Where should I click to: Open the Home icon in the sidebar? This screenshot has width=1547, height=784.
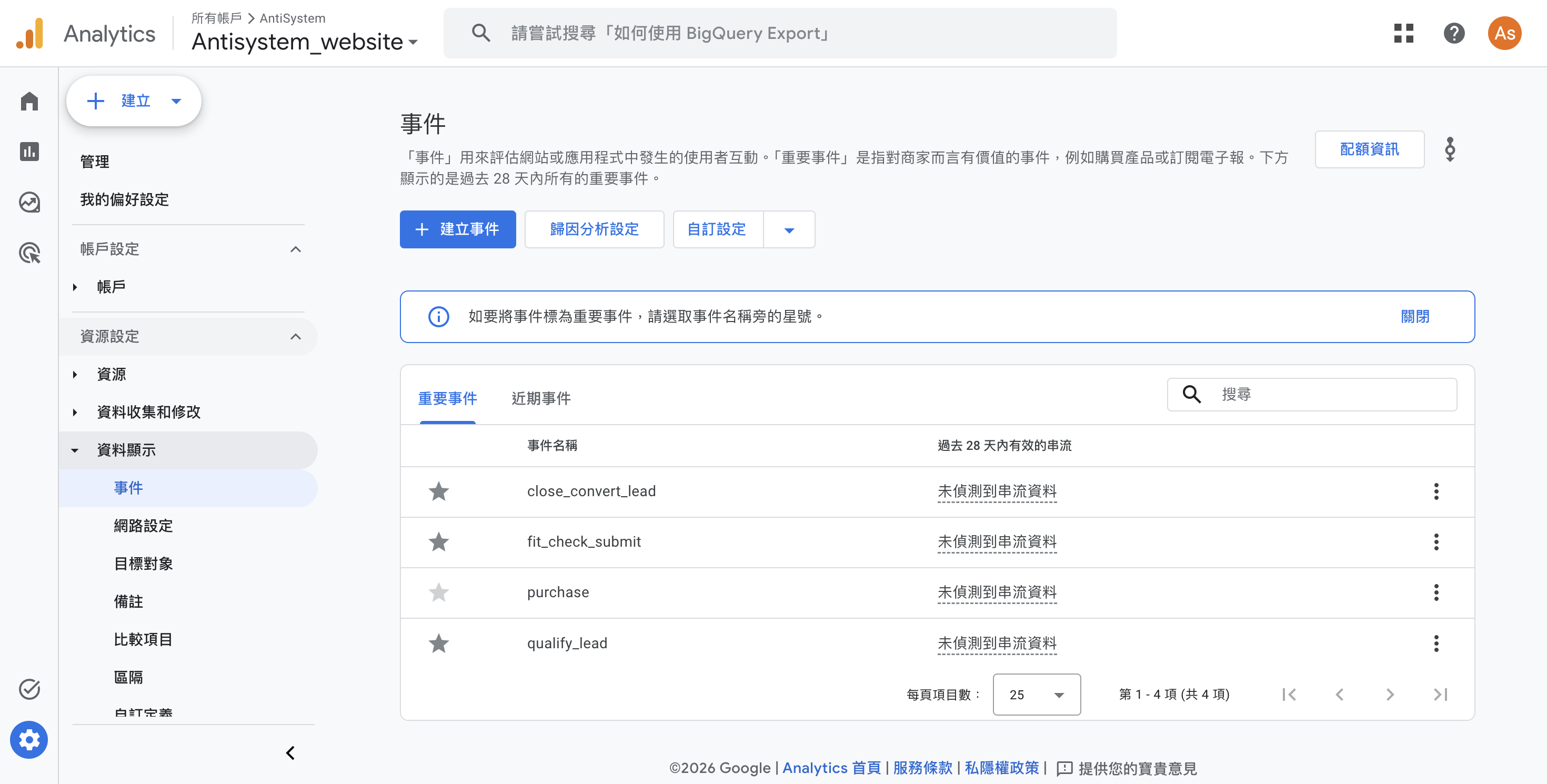(29, 101)
